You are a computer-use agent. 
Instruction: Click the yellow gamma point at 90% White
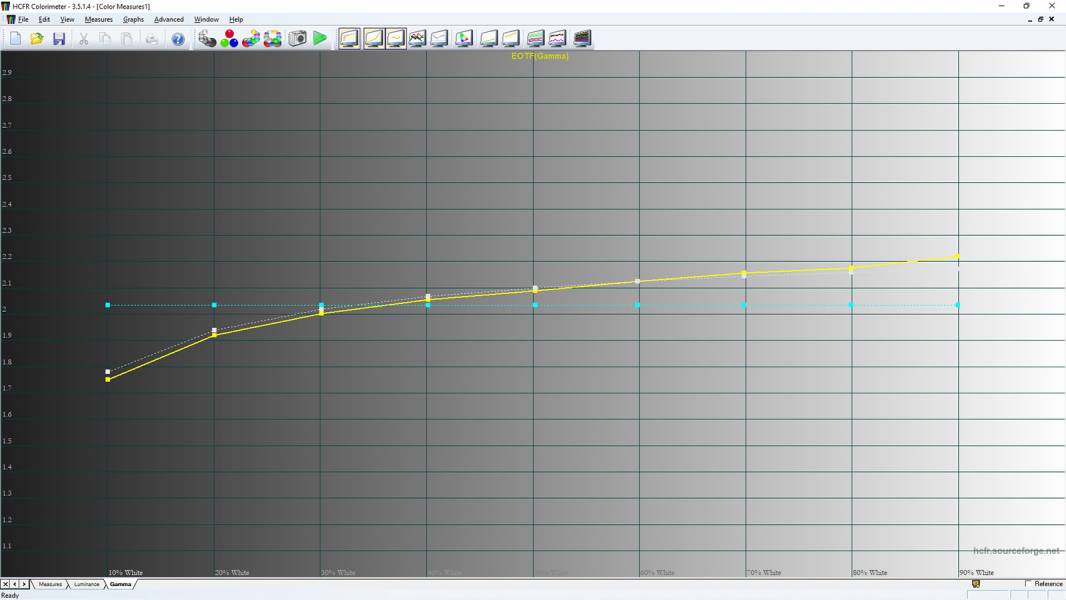[x=958, y=256]
